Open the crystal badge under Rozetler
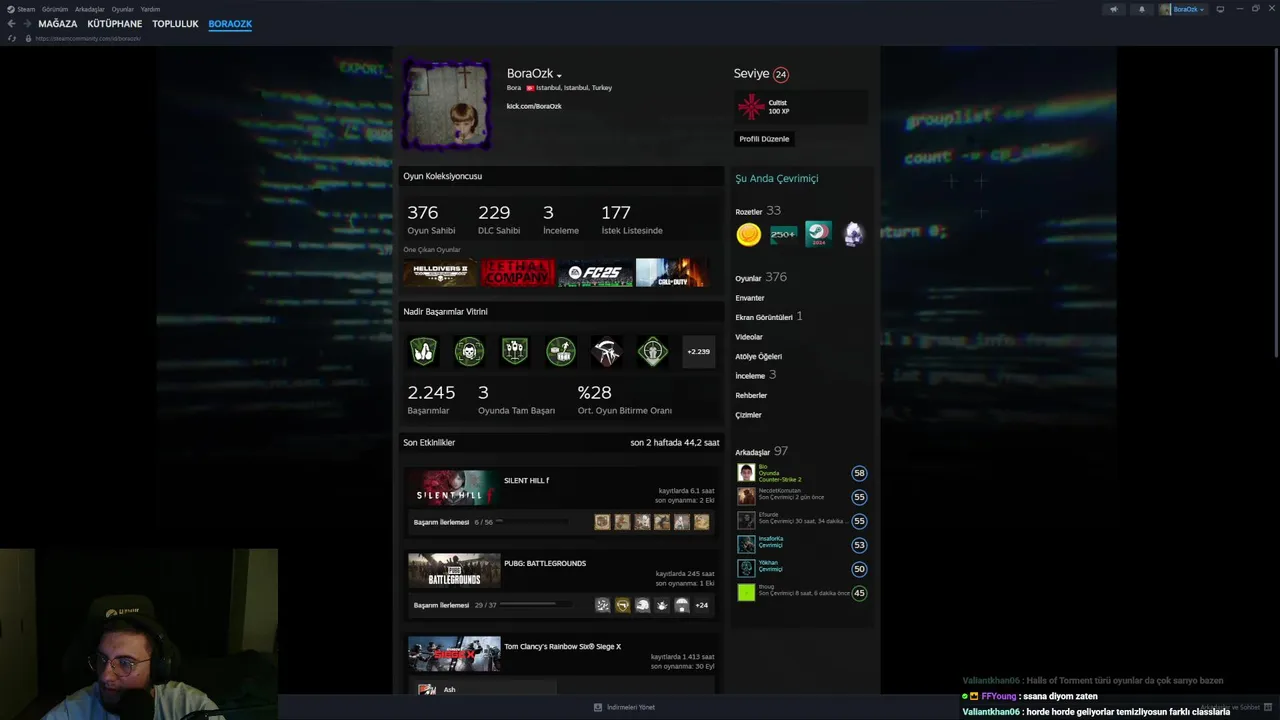This screenshot has height=720, width=1280. point(853,234)
